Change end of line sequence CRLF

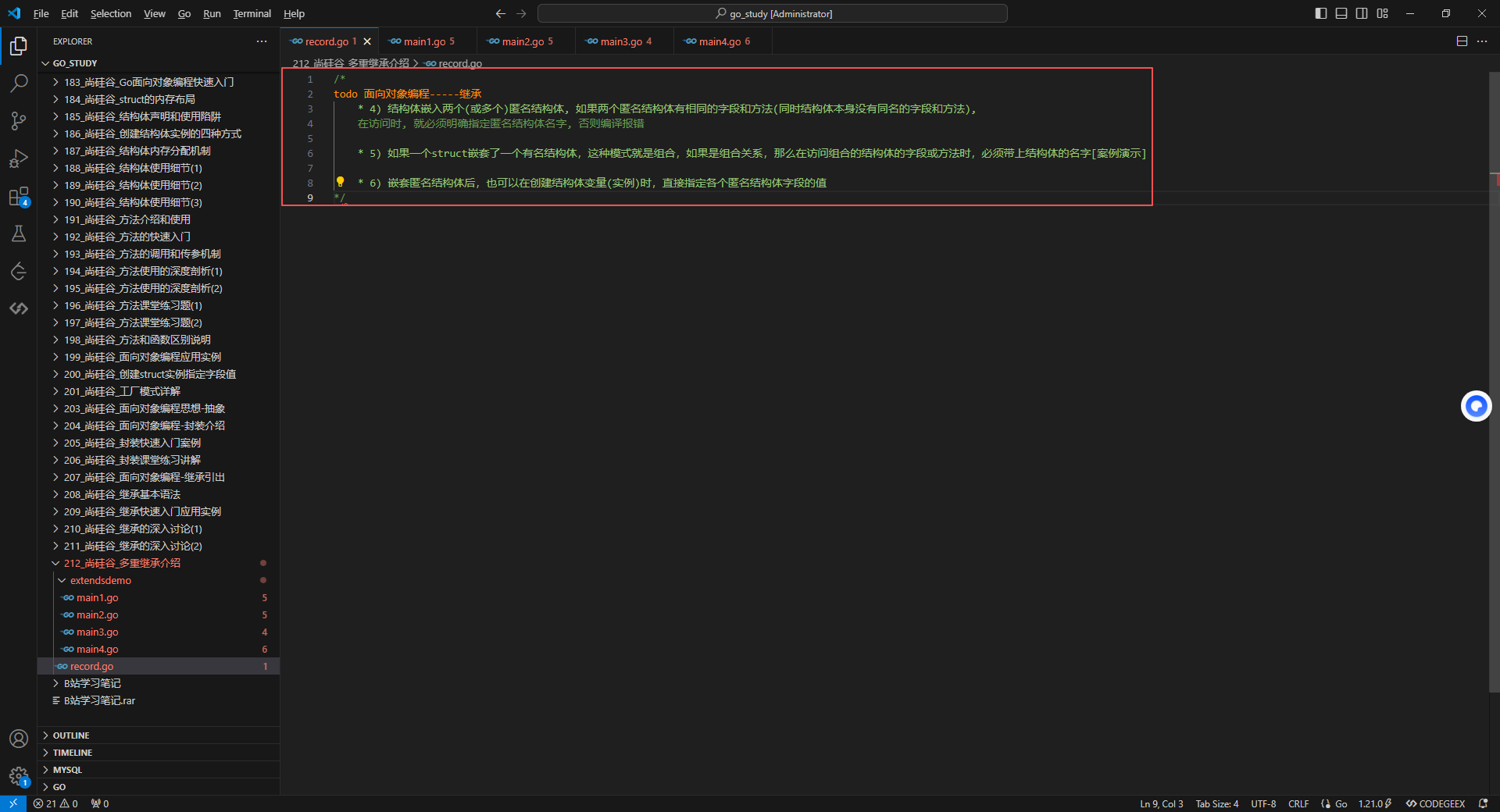click(x=1298, y=803)
